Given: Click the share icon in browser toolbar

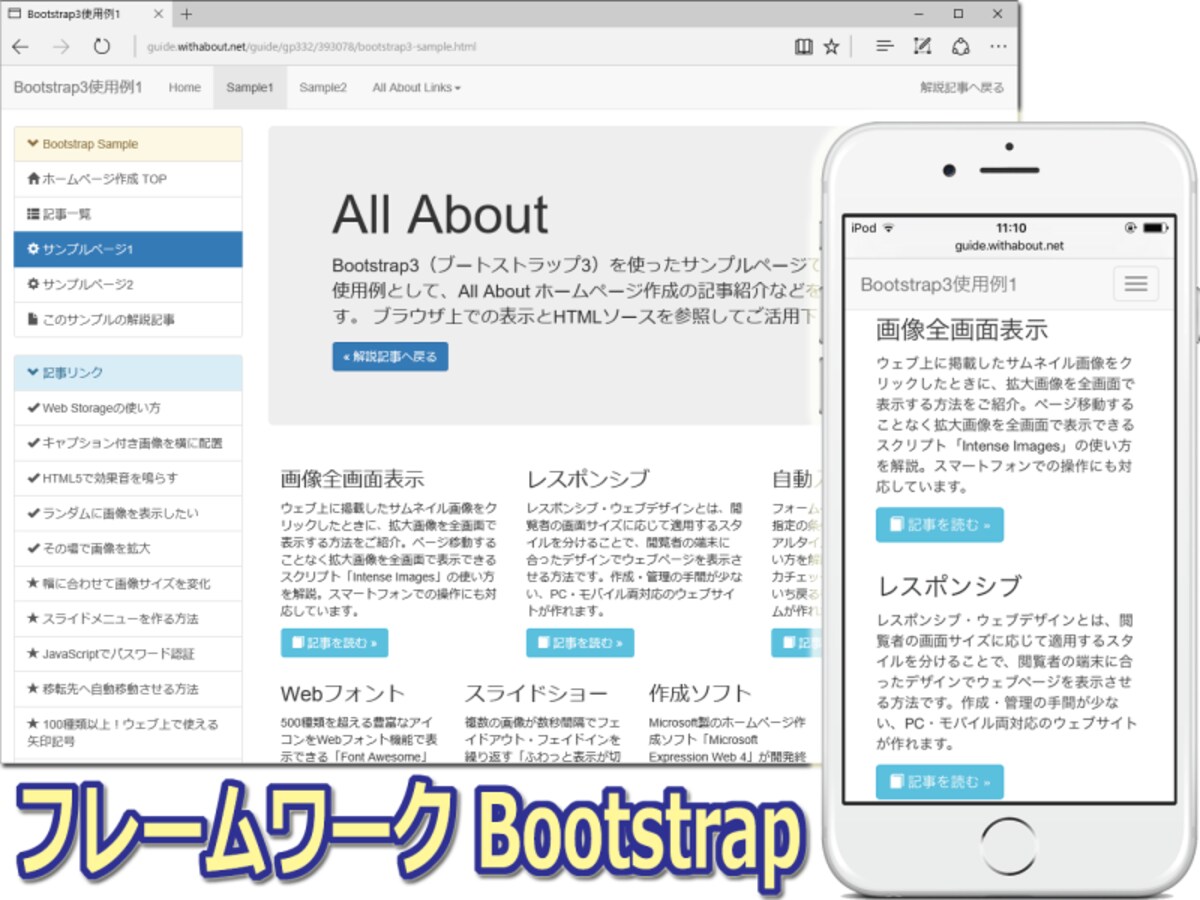Looking at the screenshot, I should click(960, 47).
